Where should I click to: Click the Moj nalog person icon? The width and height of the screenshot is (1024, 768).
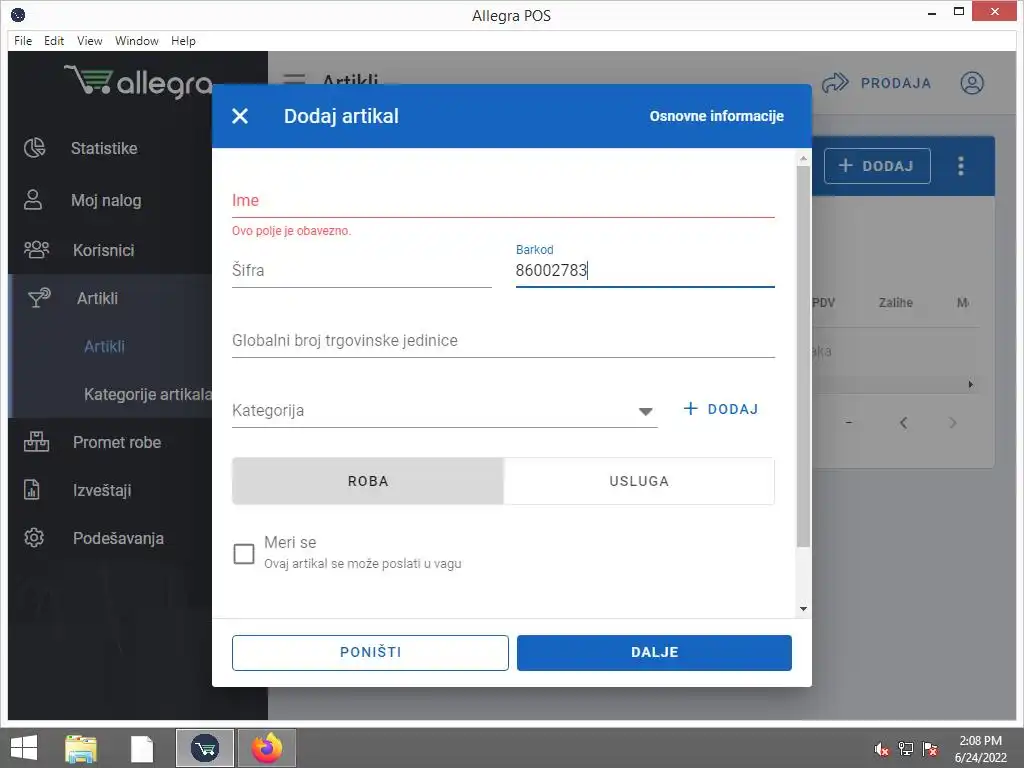(x=33, y=200)
